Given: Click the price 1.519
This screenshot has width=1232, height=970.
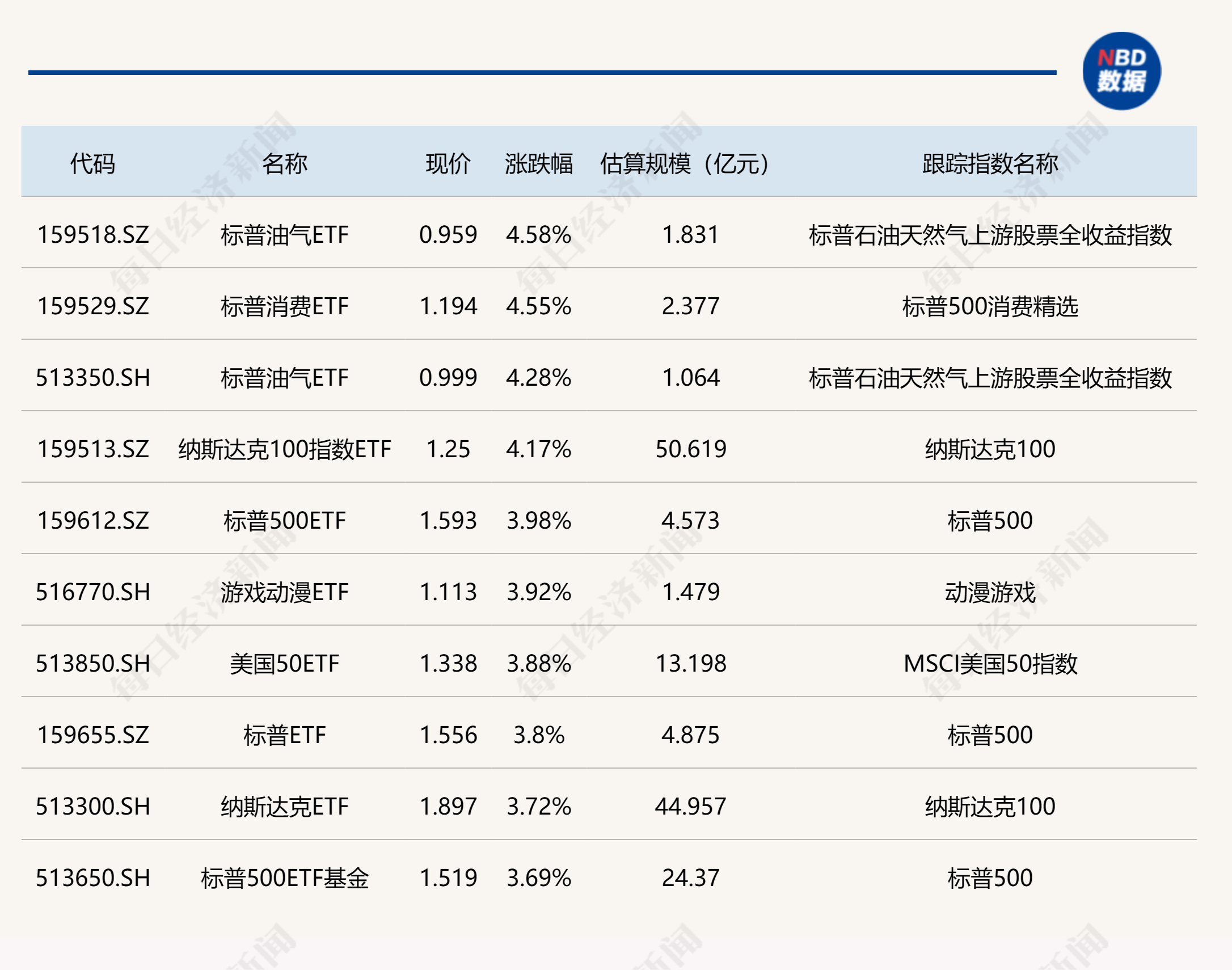Looking at the screenshot, I should (x=448, y=878).
